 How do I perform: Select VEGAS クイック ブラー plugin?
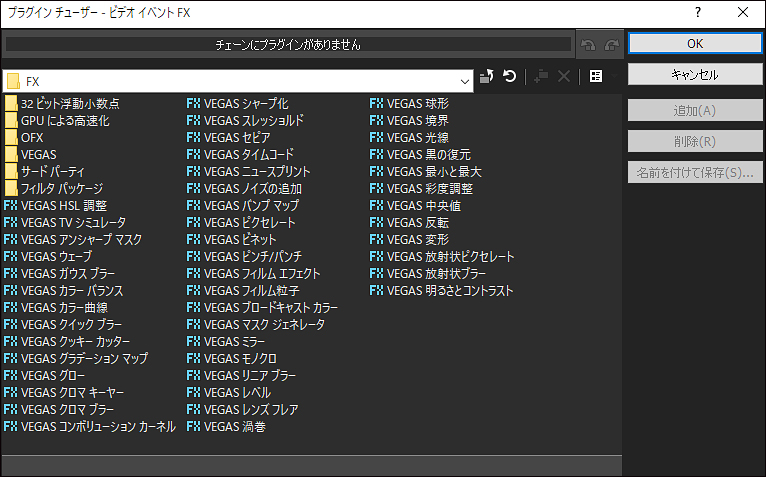pyautogui.click(x=63, y=325)
